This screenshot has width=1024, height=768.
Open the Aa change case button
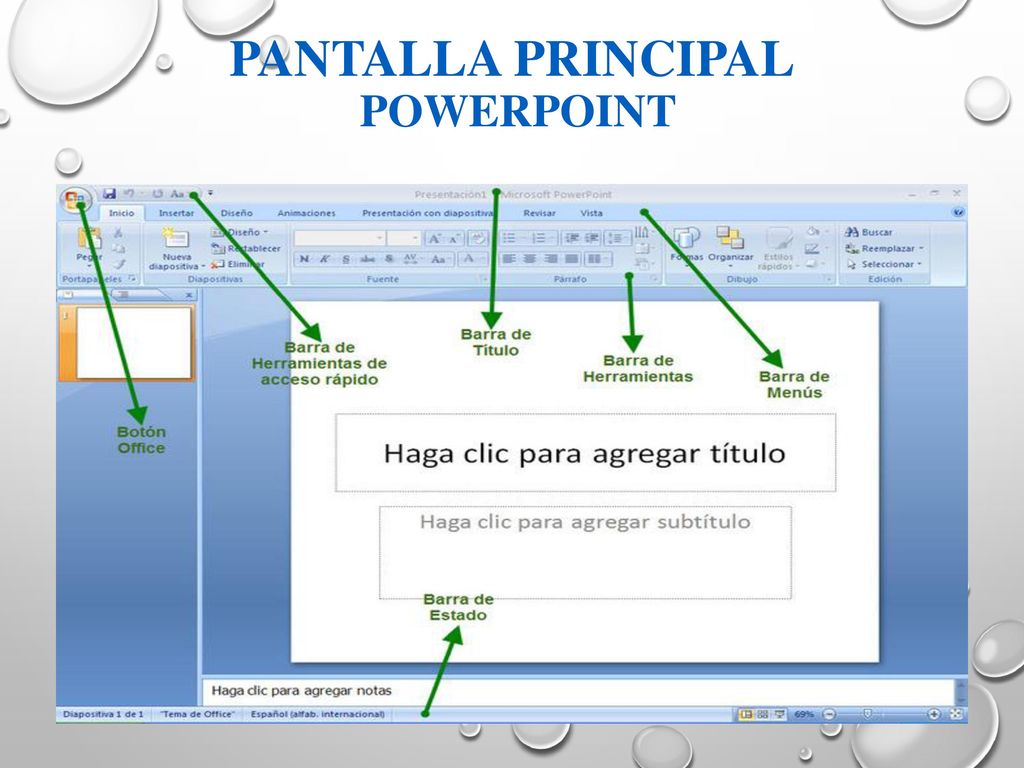440,259
